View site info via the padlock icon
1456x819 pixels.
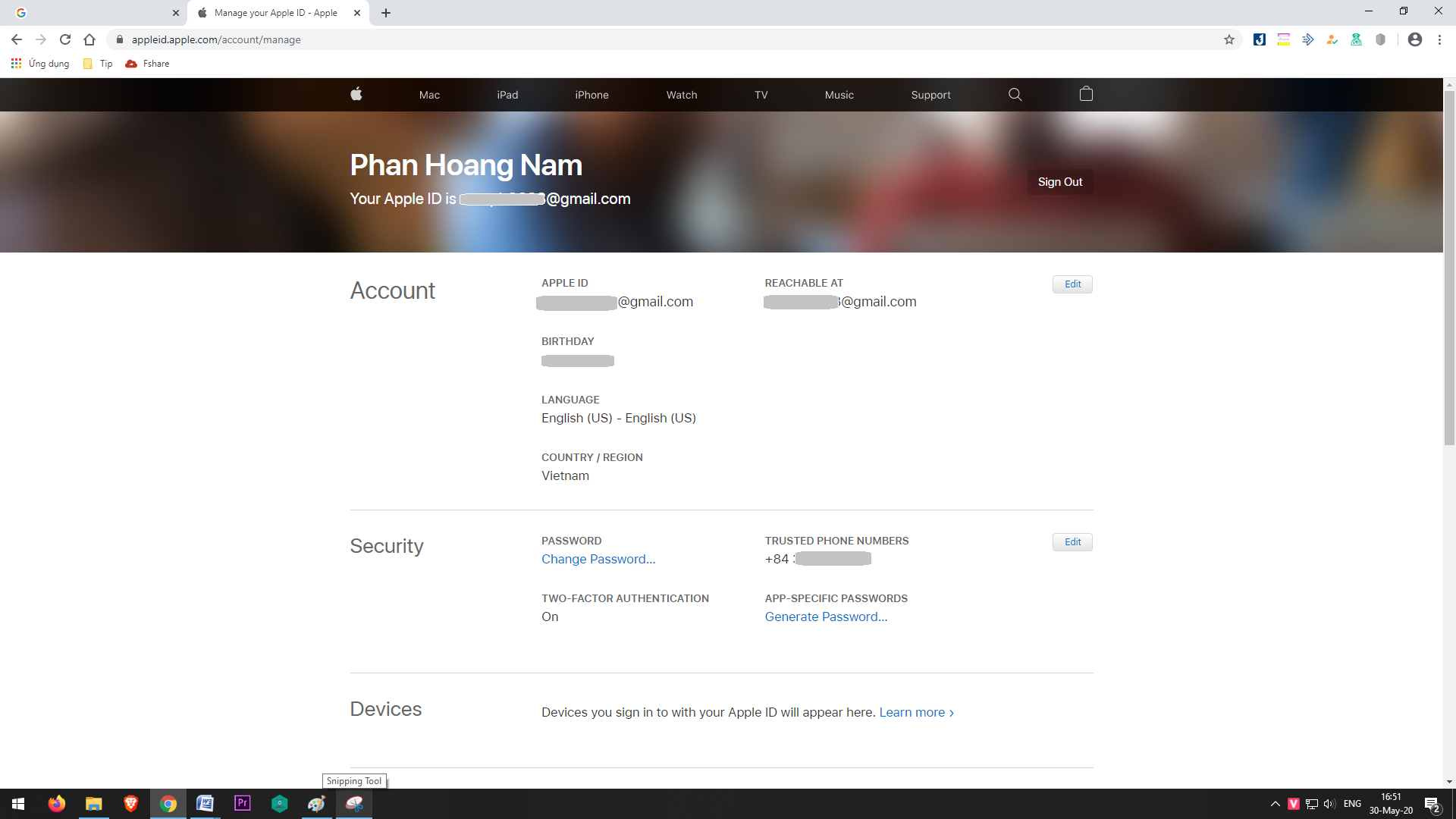point(119,39)
